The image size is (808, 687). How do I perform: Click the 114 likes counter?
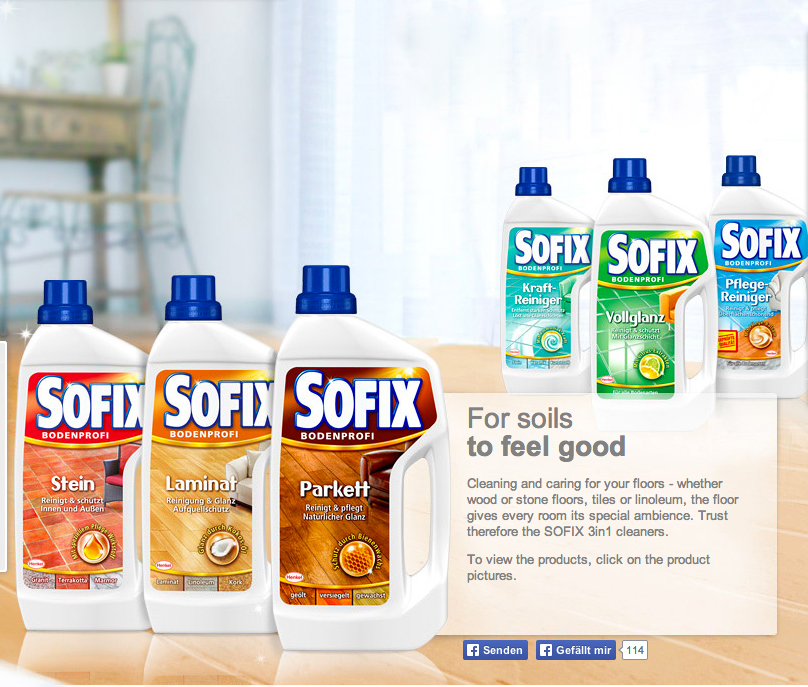(x=634, y=650)
